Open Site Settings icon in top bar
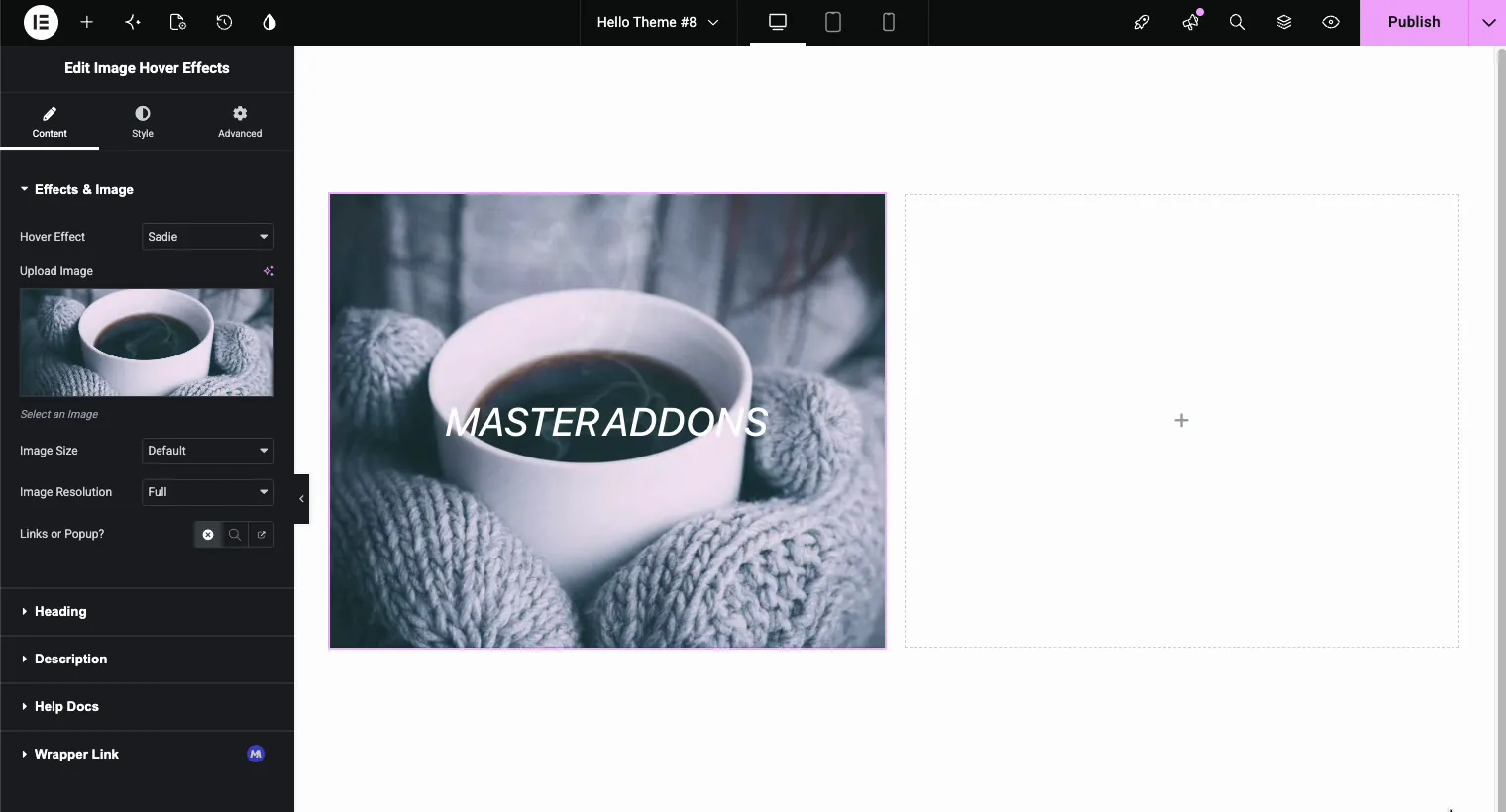Image resolution: width=1506 pixels, height=812 pixels. [133, 22]
